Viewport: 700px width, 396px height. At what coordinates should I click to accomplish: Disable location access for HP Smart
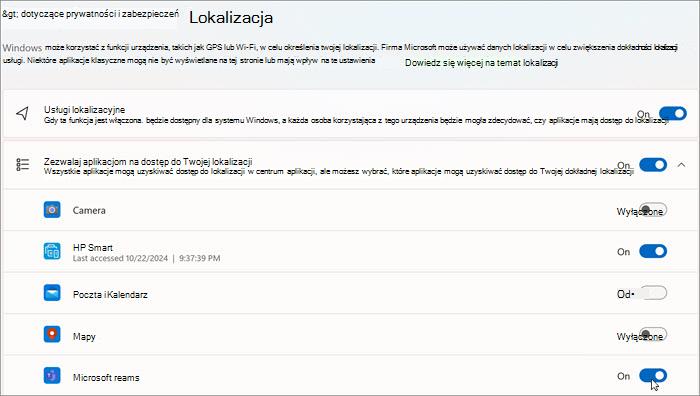[653, 251]
